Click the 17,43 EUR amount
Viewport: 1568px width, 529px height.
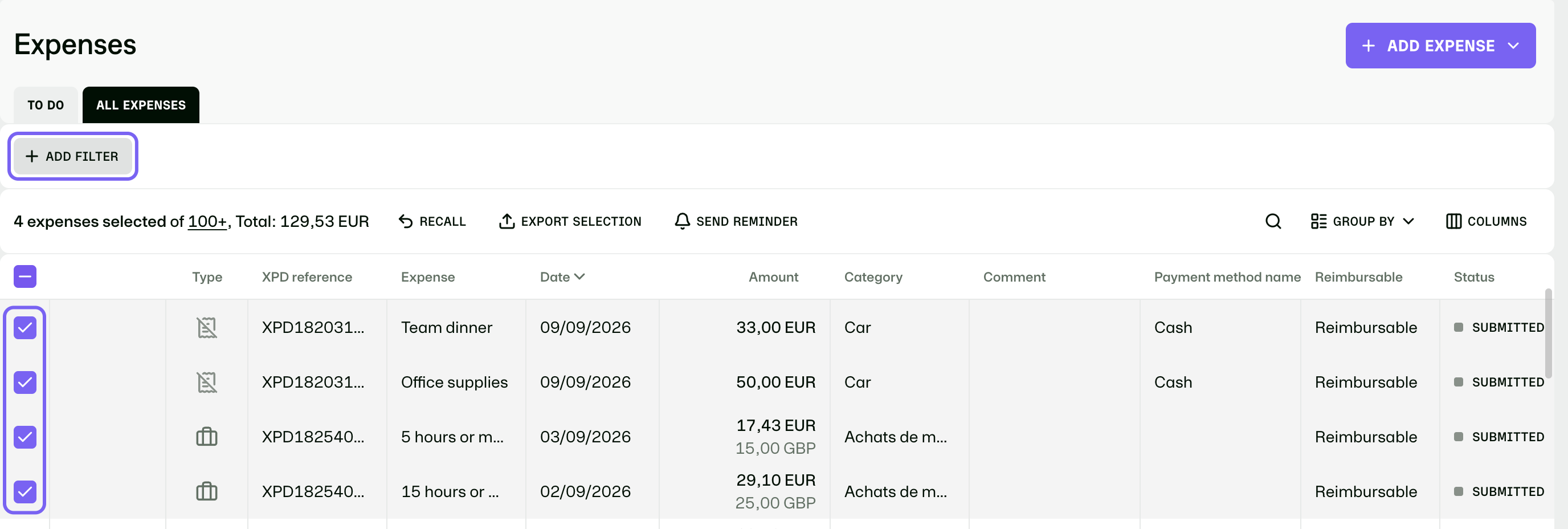(x=775, y=425)
